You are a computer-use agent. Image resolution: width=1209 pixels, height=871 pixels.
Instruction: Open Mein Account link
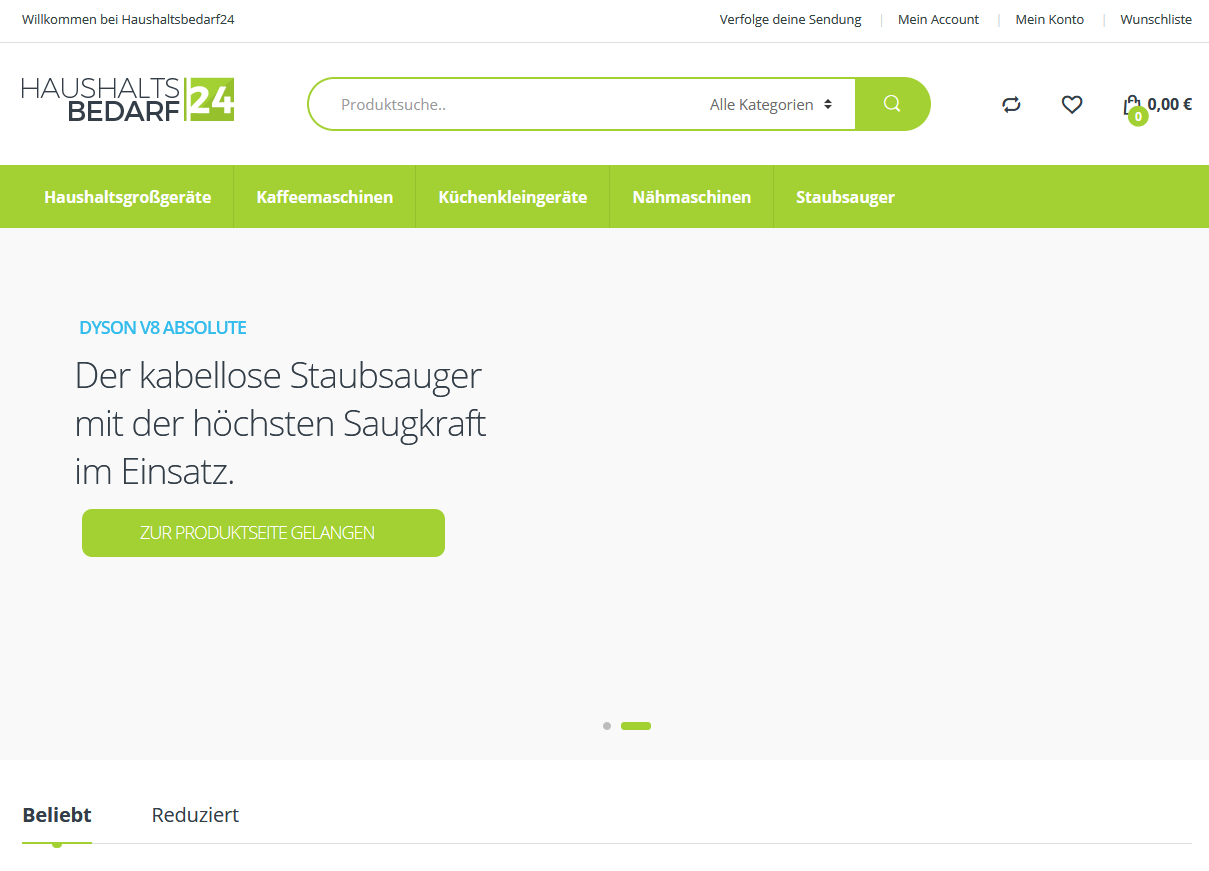[x=938, y=19]
